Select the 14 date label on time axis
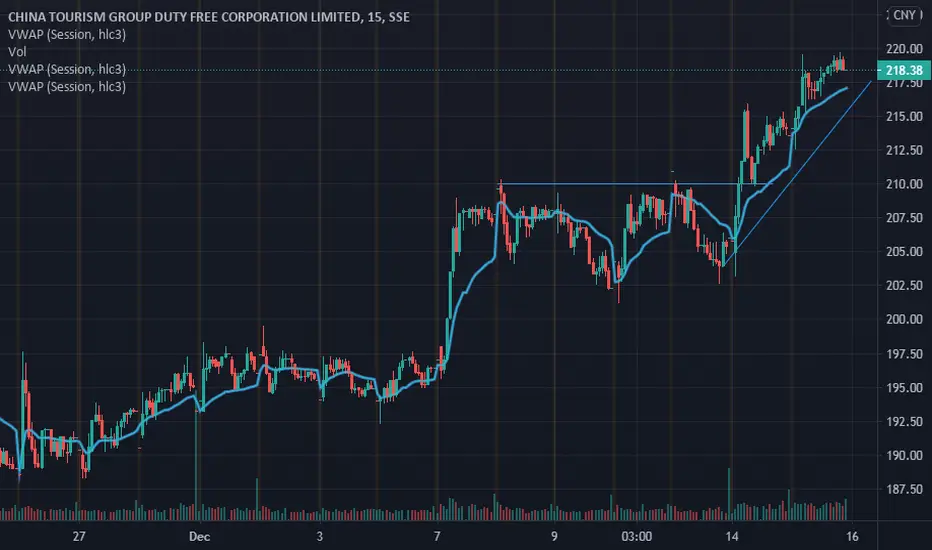This screenshot has width=932, height=550. tap(732, 536)
